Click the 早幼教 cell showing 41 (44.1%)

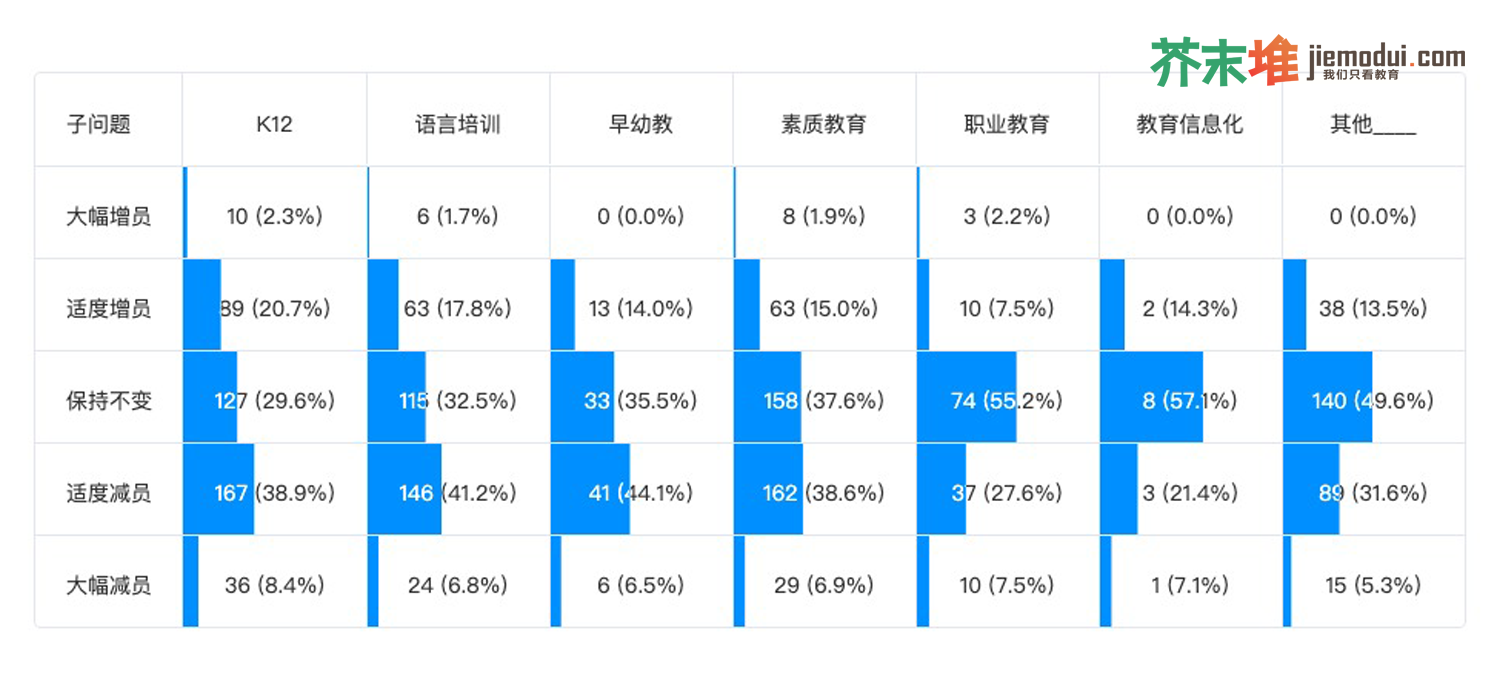click(x=641, y=493)
